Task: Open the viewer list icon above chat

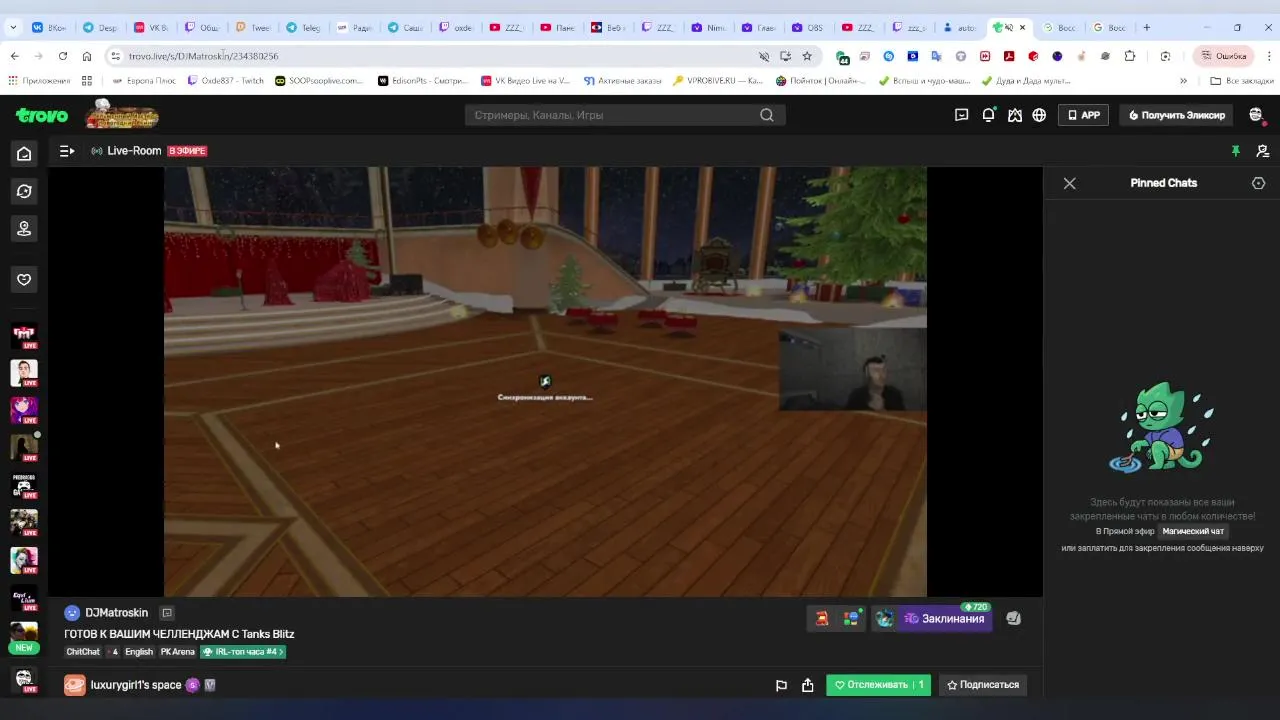Action: click(x=1262, y=151)
